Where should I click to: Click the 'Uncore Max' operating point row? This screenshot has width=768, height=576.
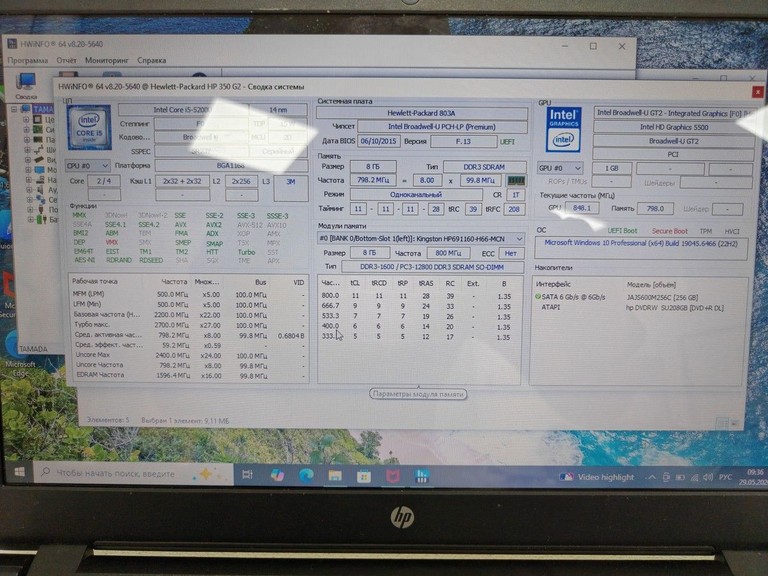(x=189, y=355)
